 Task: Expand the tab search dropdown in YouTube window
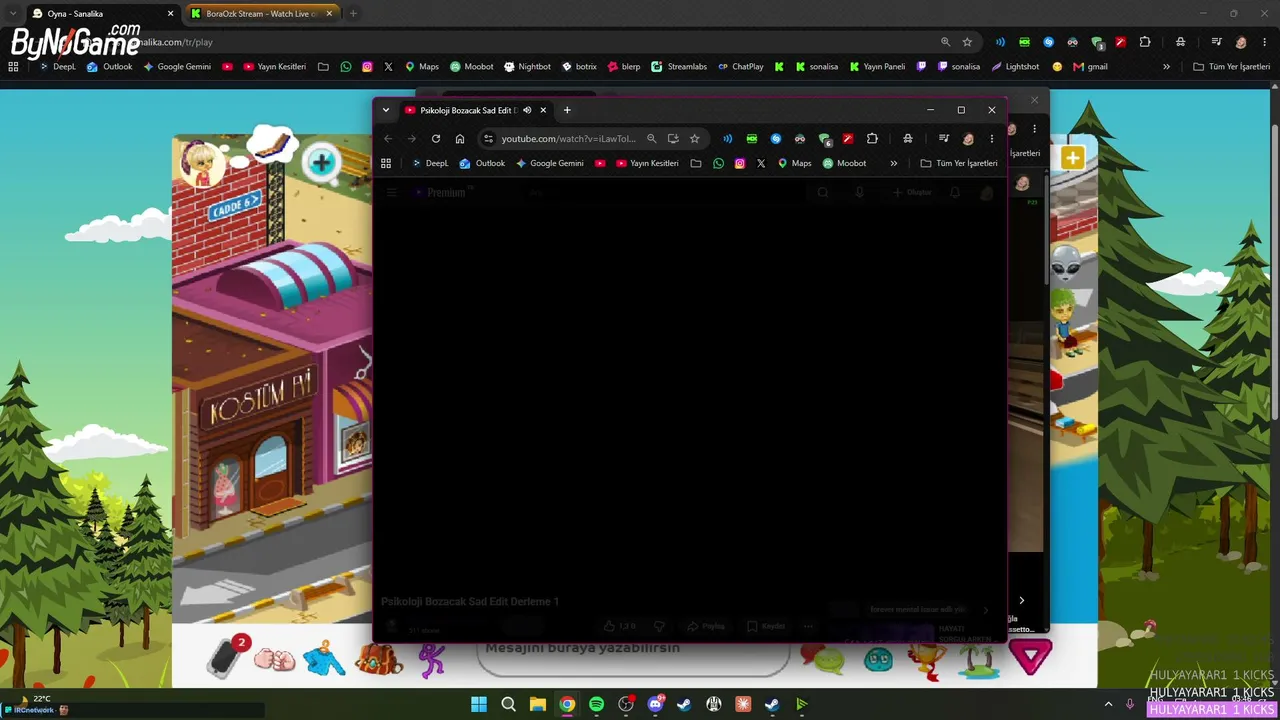tap(386, 110)
